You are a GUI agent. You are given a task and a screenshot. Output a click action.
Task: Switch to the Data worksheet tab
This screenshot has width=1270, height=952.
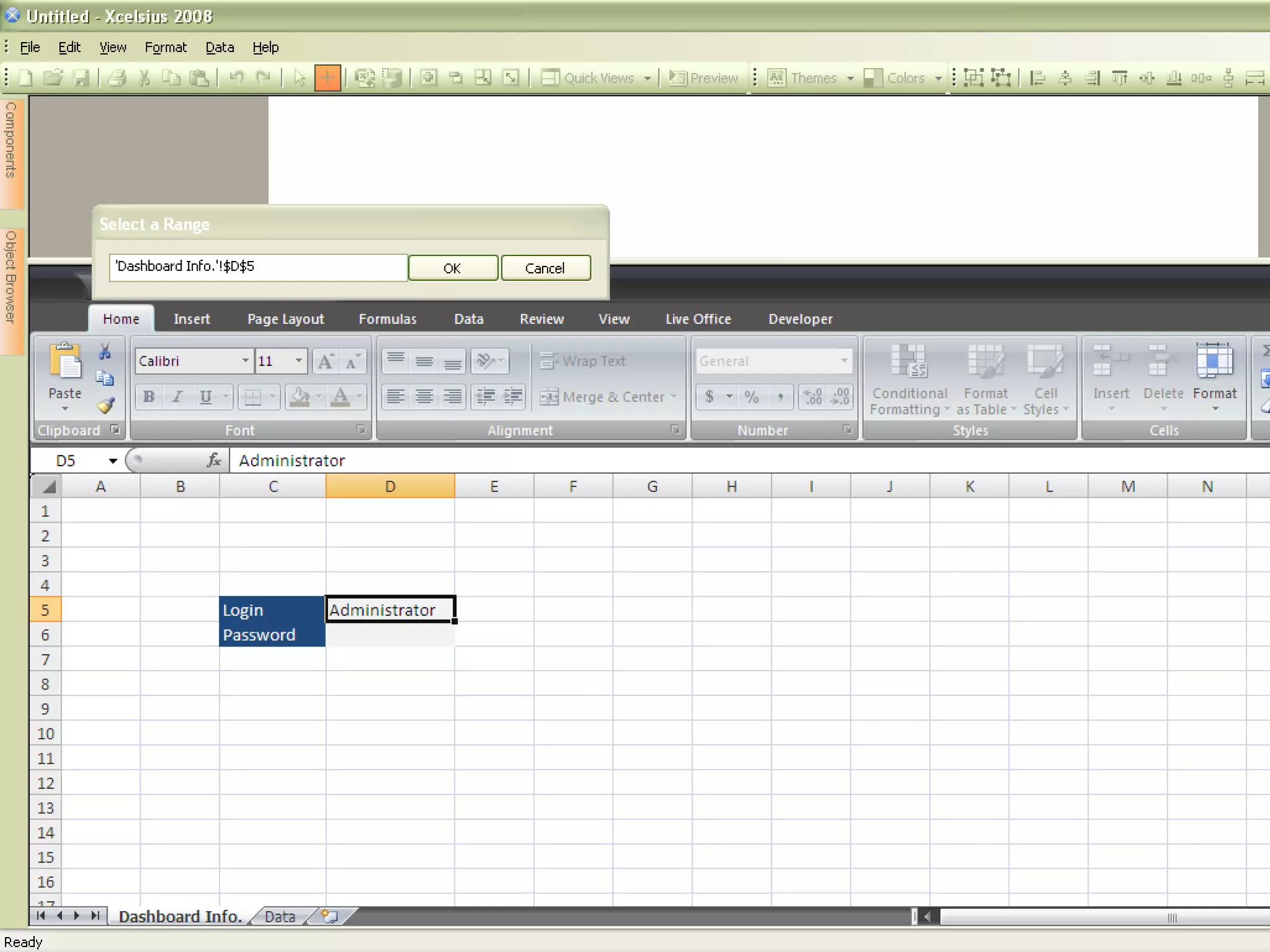click(280, 917)
